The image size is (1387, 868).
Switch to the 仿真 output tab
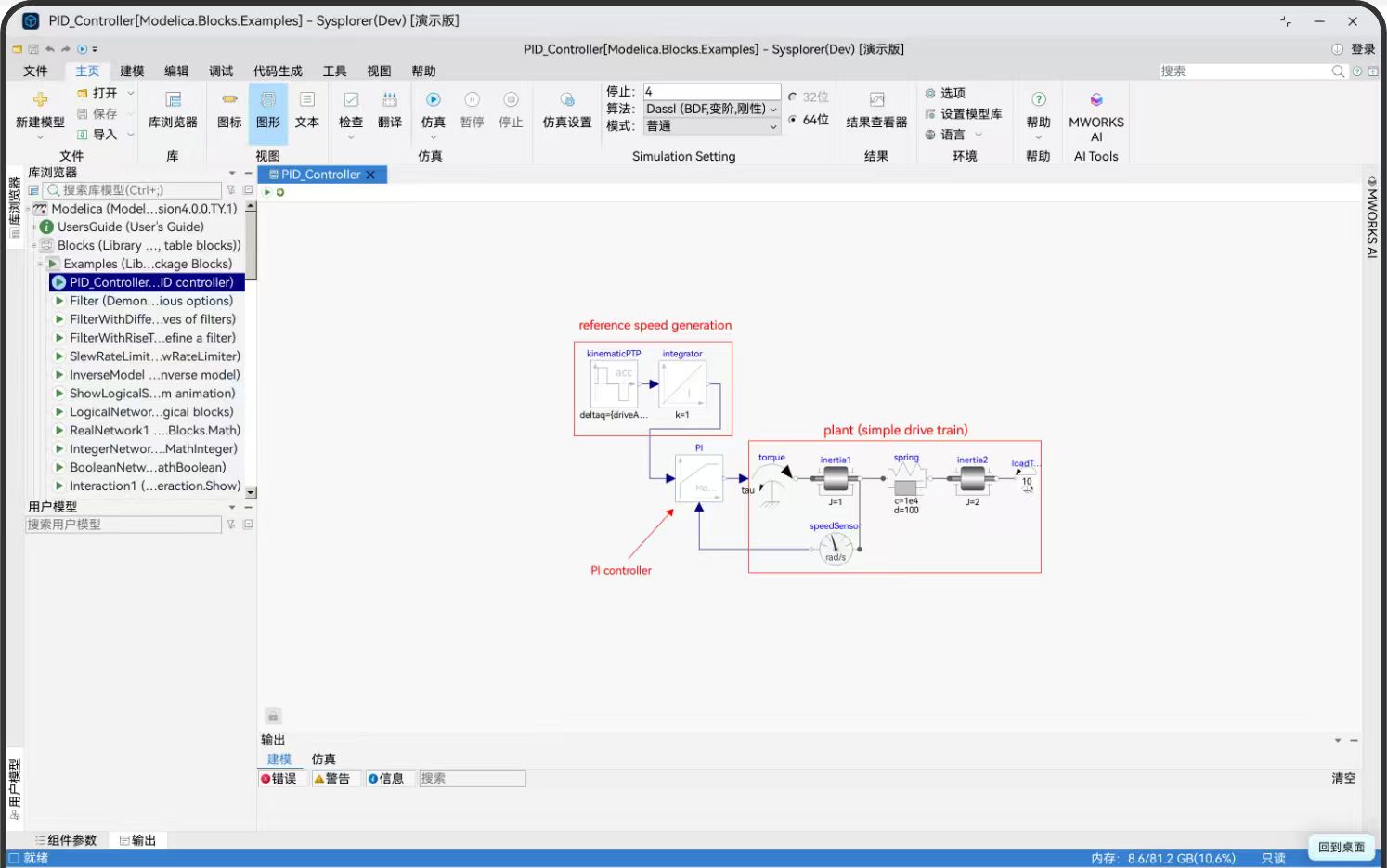(x=323, y=759)
